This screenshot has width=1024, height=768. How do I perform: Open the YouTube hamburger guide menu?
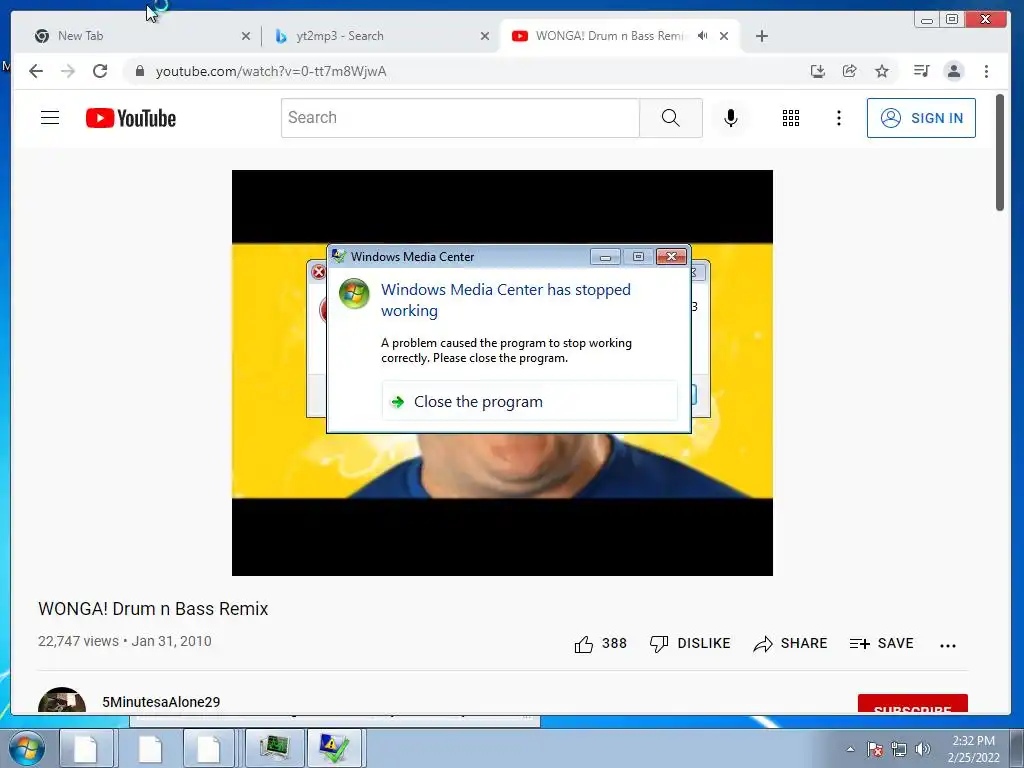(50, 118)
